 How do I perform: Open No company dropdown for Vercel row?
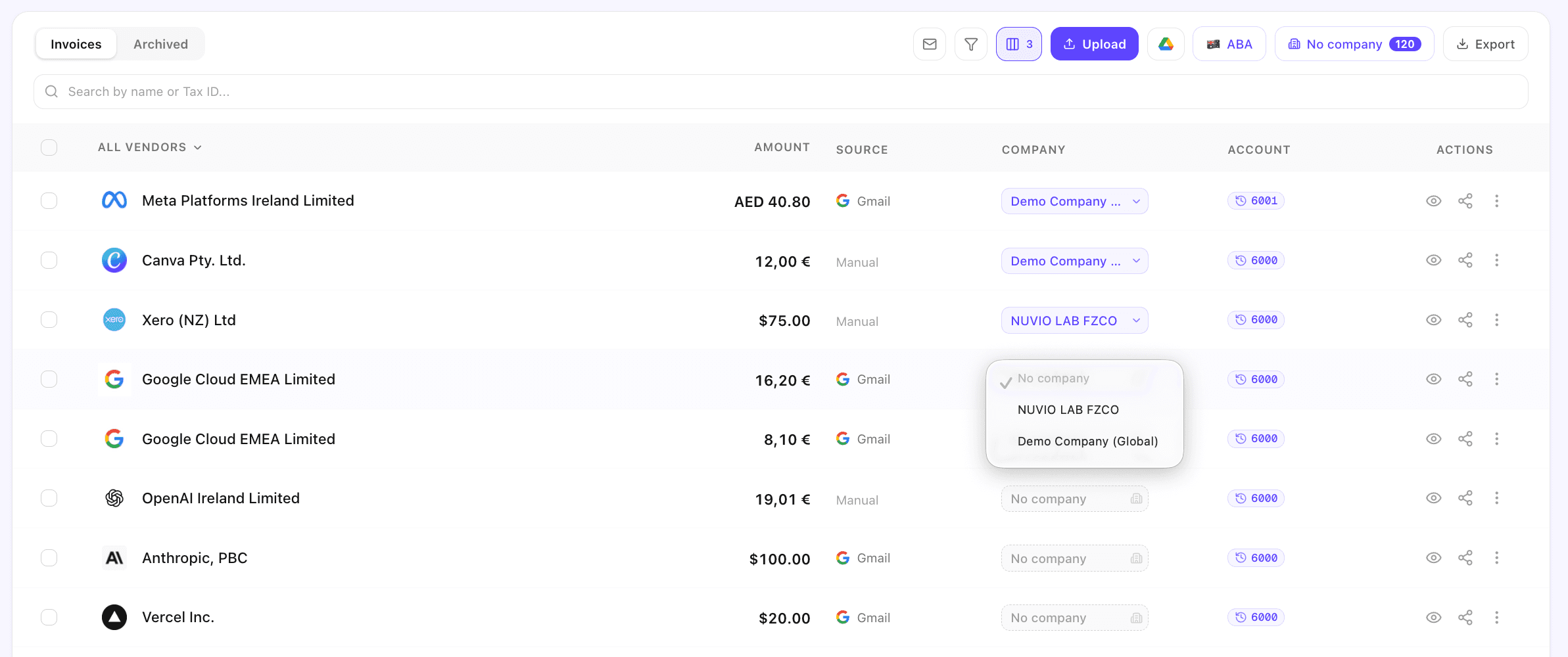pyautogui.click(x=1074, y=618)
